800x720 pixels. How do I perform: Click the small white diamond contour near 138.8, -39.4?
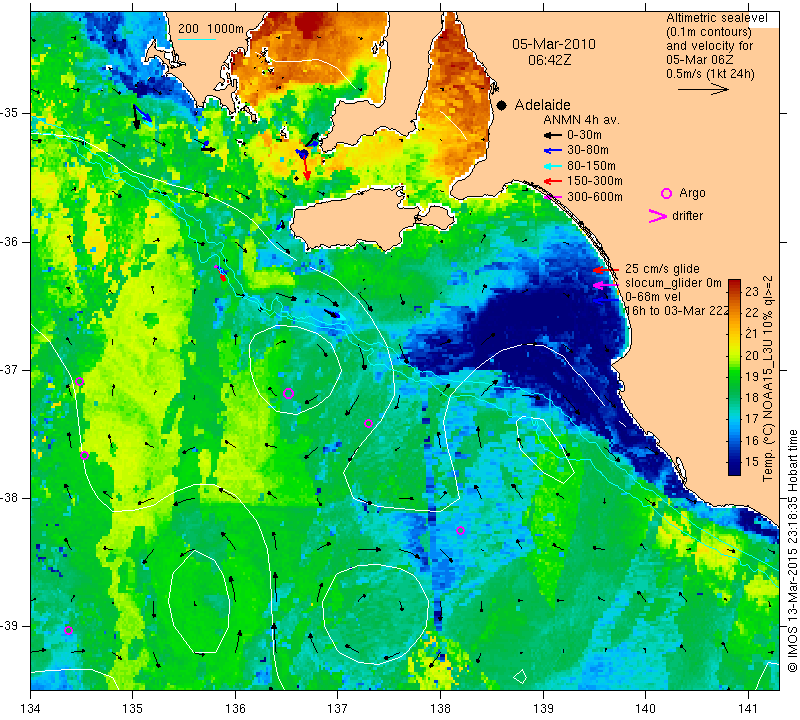pyautogui.click(x=520, y=677)
